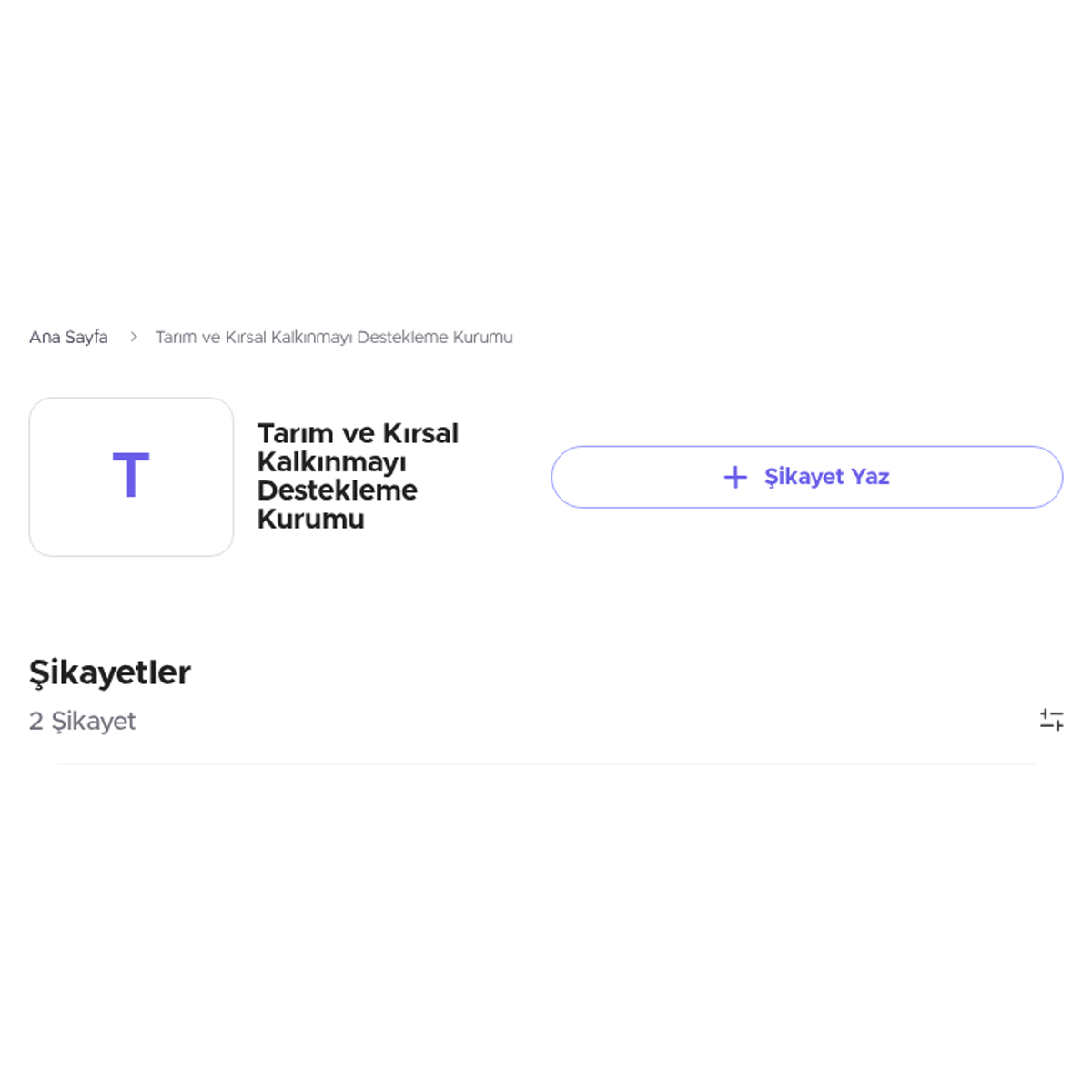Click the purple T letter logo
1092x1092 pixels.
tap(131, 475)
